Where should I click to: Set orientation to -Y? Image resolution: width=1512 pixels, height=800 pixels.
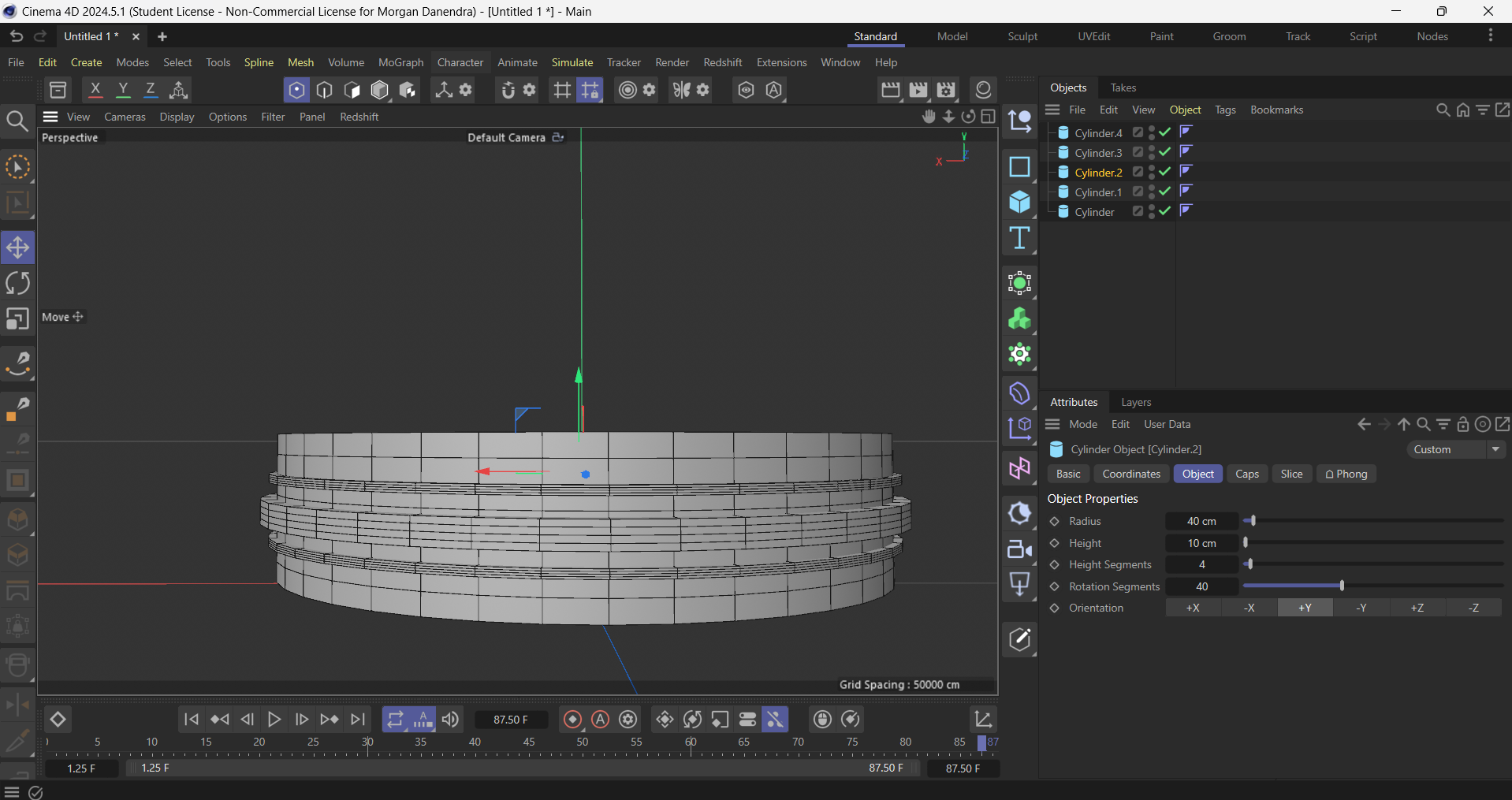pos(1361,608)
